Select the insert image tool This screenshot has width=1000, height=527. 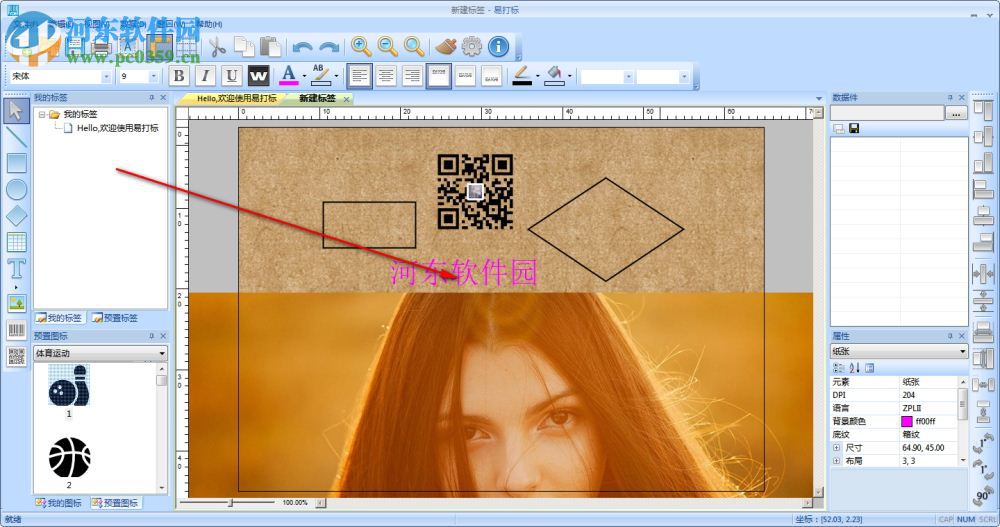pyautogui.click(x=16, y=303)
